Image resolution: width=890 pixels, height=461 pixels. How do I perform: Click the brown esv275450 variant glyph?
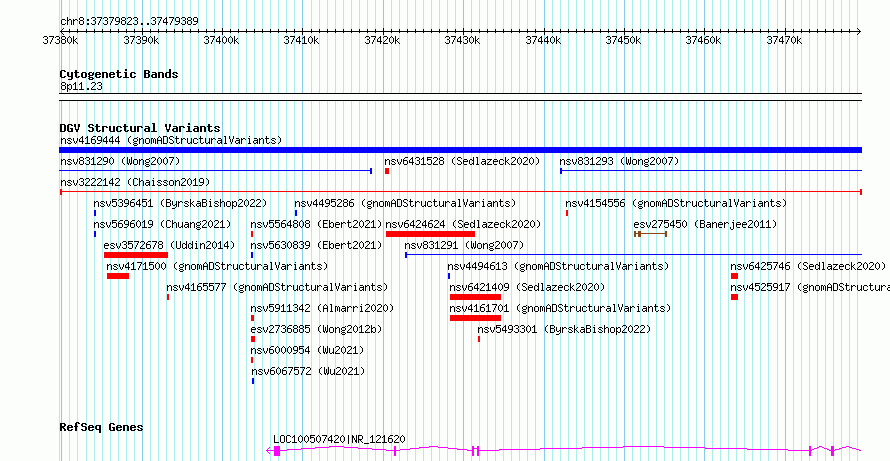click(x=650, y=234)
